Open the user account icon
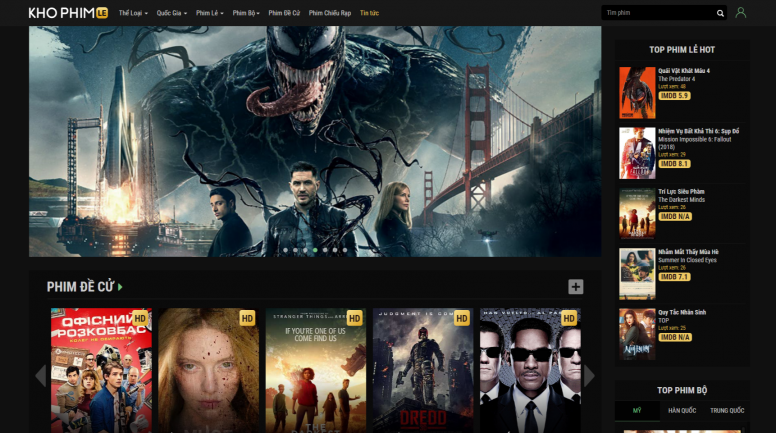 pos(741,13)
